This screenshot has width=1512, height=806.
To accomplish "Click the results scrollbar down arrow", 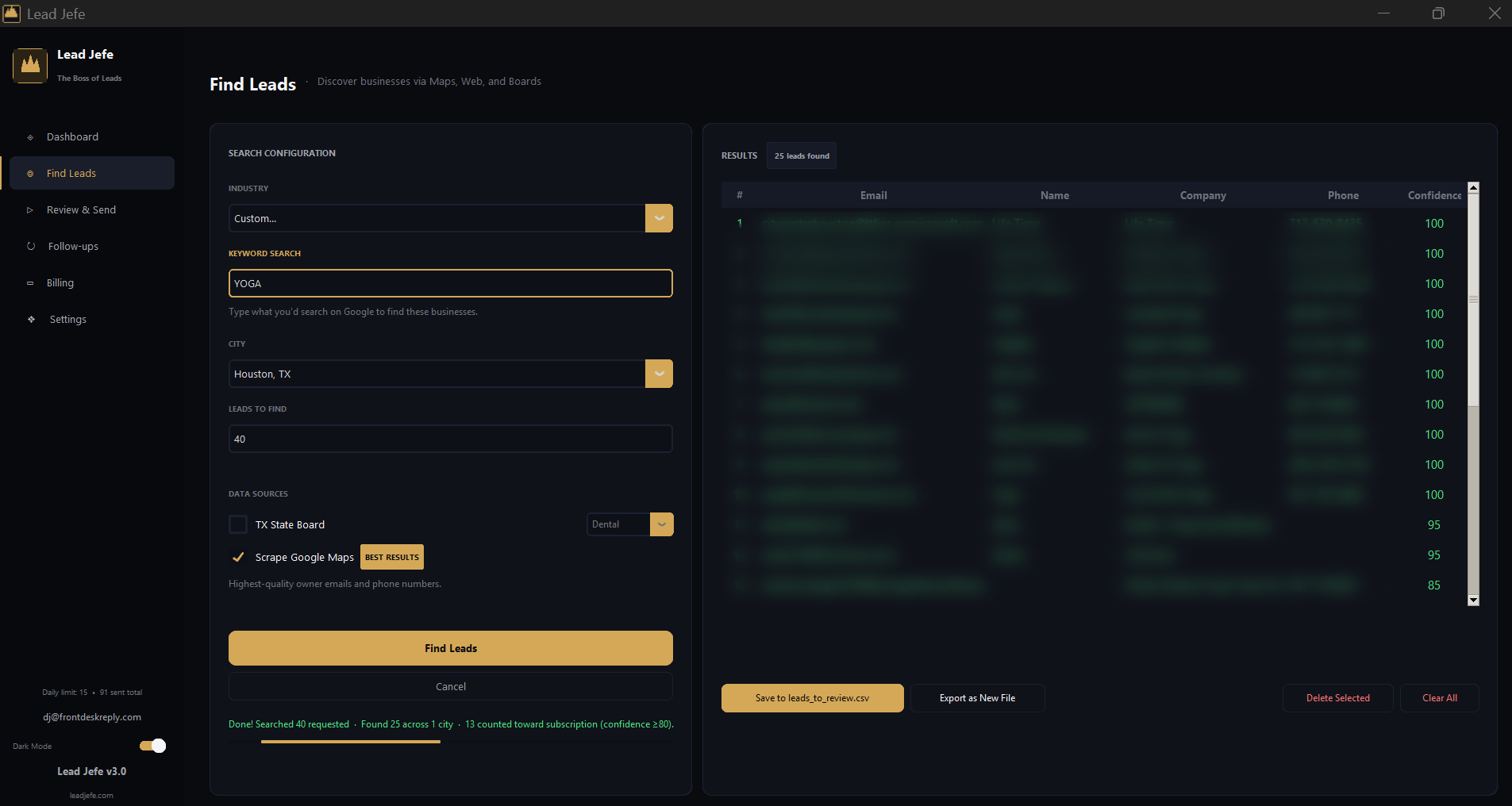I will pos(1473,601).
